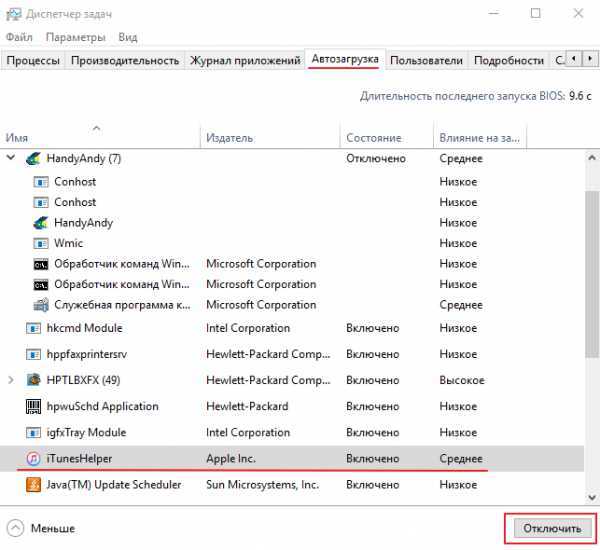Click the HandyAndy (7) group icon

[33, 158]
